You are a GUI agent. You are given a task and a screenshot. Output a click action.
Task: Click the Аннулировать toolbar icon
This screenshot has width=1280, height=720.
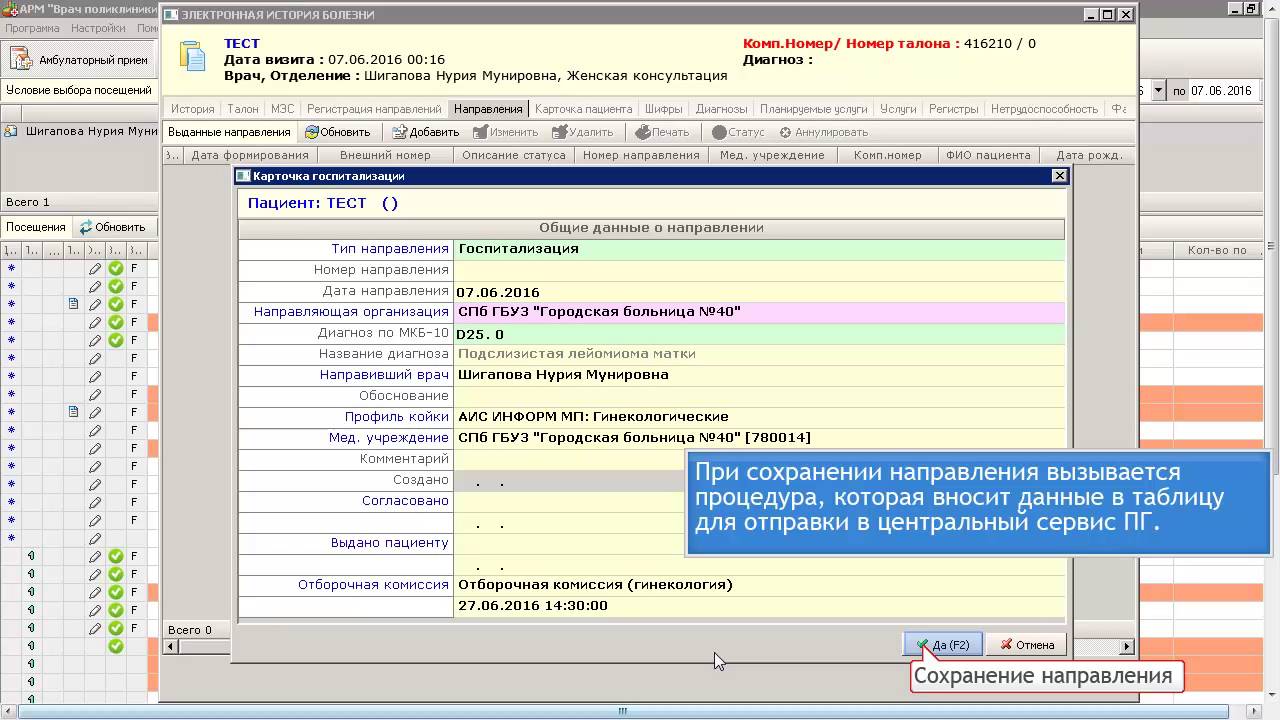[x=785, y=132]
